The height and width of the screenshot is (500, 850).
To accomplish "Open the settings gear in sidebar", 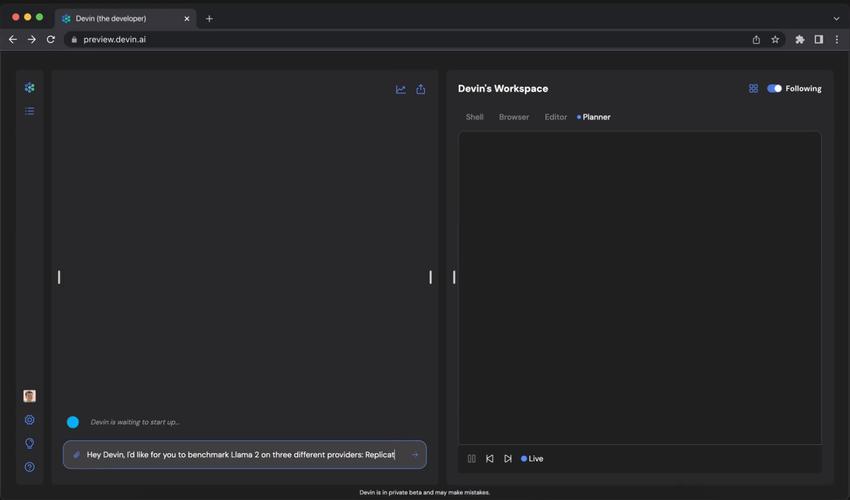I will [x=29, y=420].
